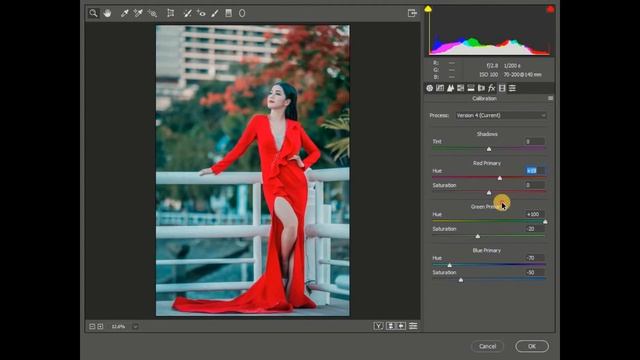Click the OK button
Viewport: 640px width, 360px height.
click(532, 346)
